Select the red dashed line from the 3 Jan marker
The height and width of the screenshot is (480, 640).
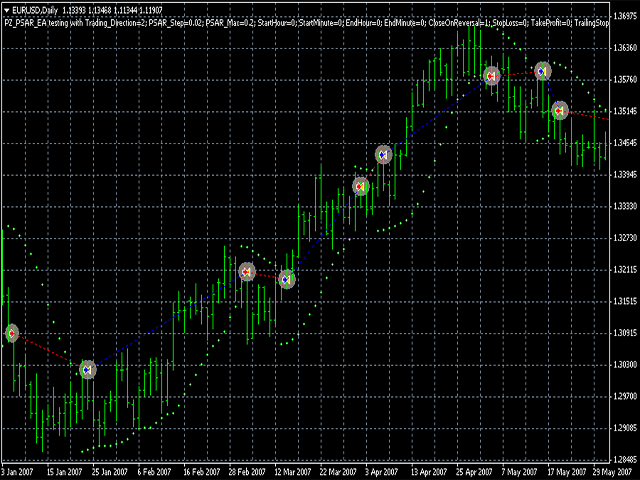[49, 351]
